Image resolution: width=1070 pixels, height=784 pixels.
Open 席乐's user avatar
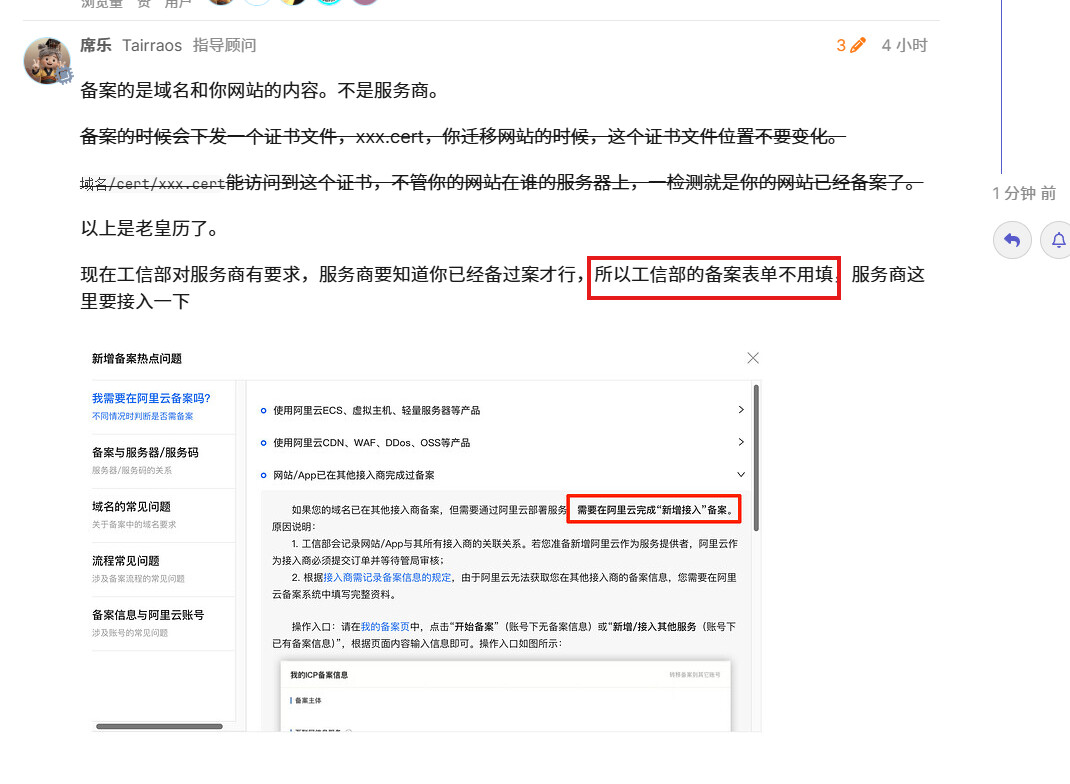coord(47,61)
